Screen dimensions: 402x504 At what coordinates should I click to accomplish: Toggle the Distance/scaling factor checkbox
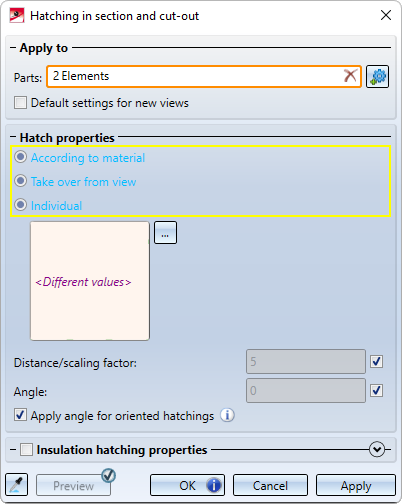(x=376, y=362)
